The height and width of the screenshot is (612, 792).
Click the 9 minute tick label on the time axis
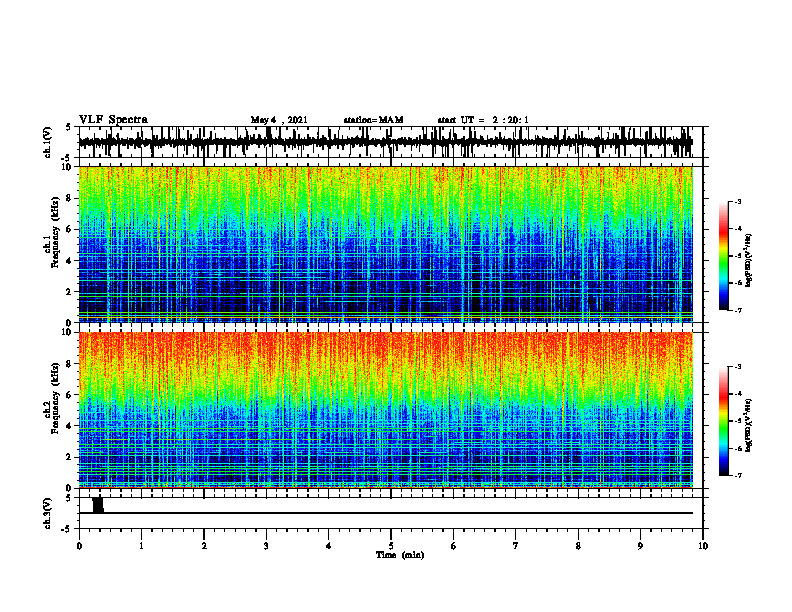(640, 546)
